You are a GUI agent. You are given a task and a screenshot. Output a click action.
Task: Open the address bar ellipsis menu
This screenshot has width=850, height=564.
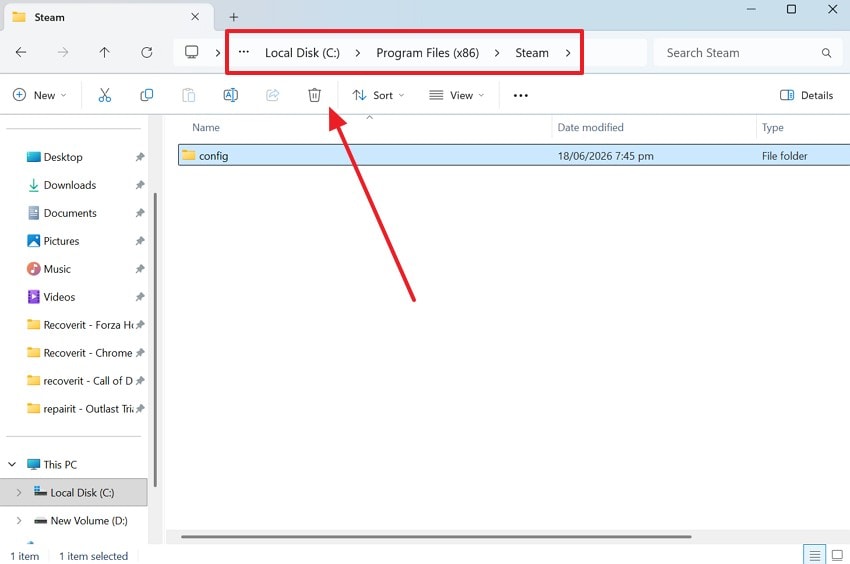coord(244,53)
